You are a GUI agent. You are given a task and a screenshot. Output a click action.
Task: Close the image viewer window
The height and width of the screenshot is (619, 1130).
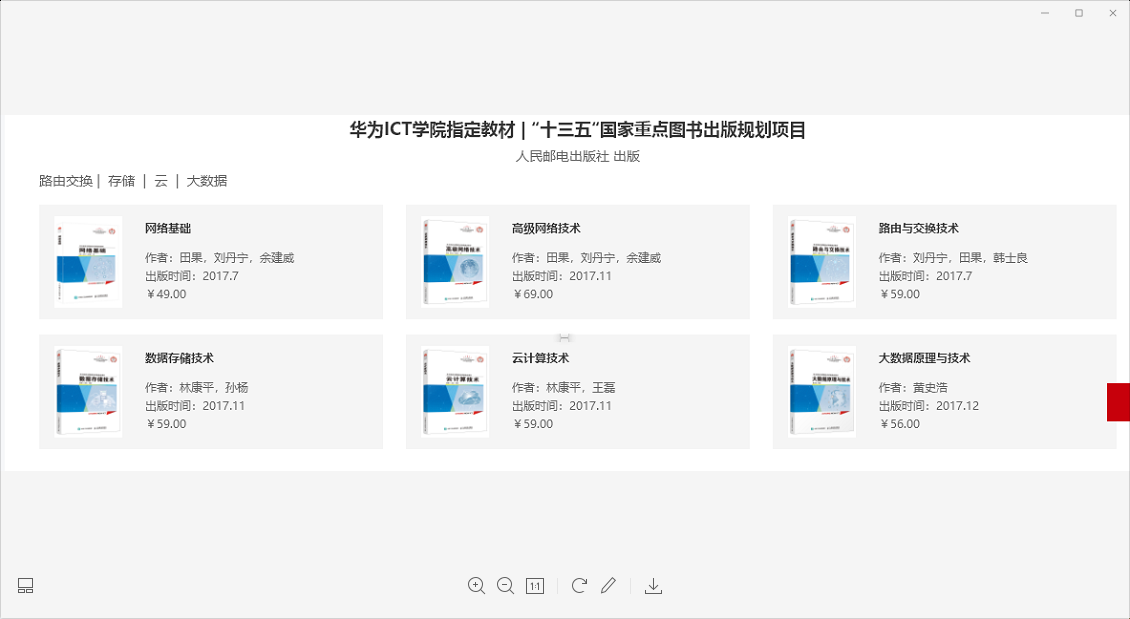click(1112, 13)
